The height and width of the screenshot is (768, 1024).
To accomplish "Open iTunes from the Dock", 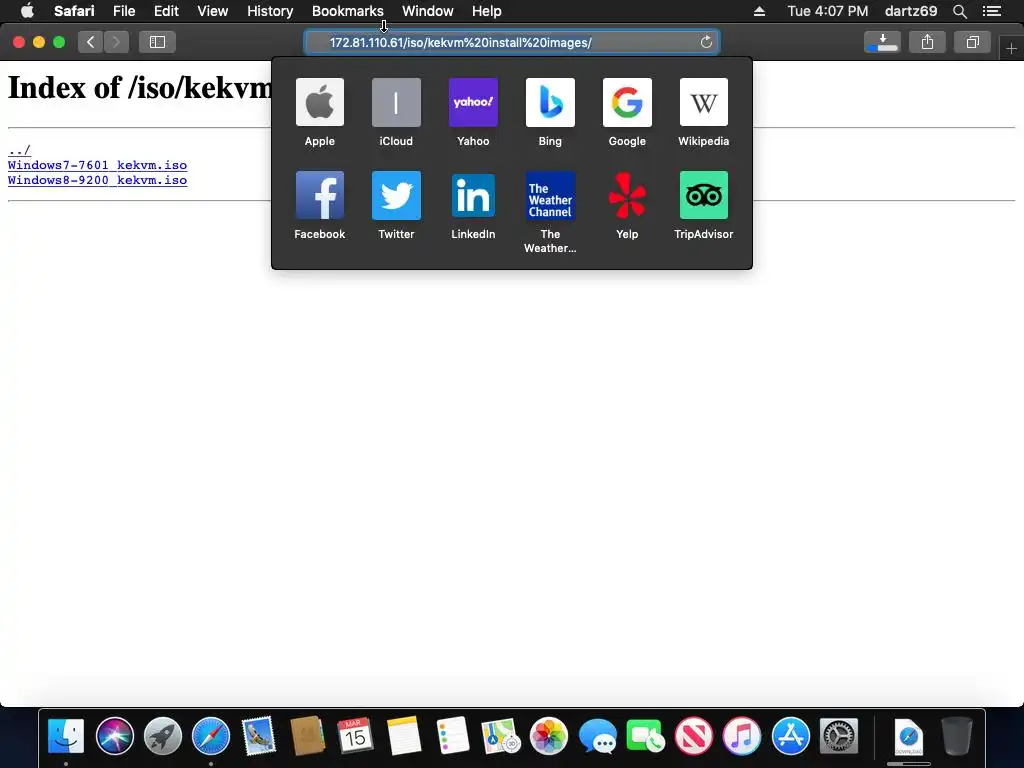I will [x=742, y=736].
